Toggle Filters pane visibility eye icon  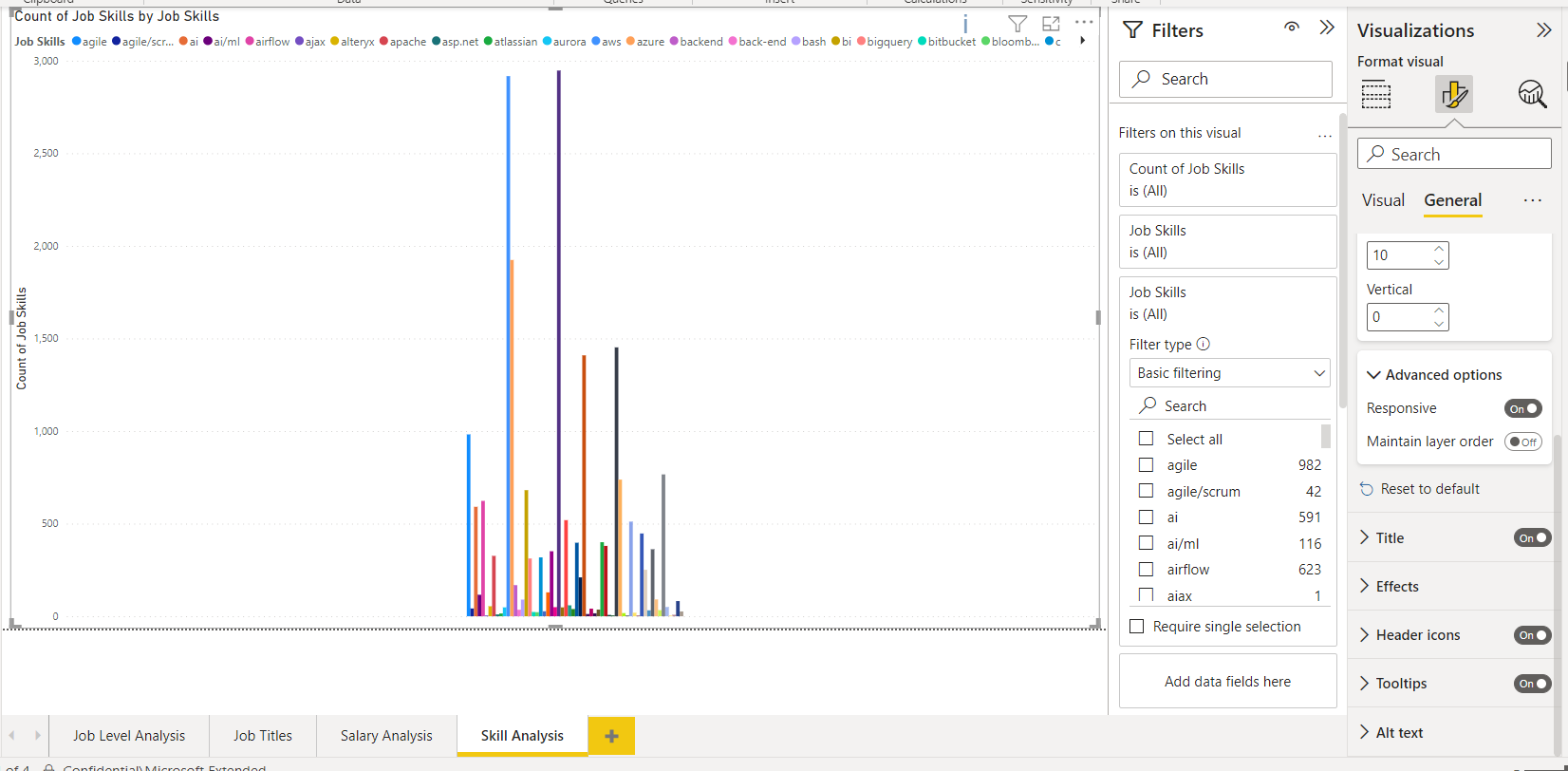tap(1292, 28)
